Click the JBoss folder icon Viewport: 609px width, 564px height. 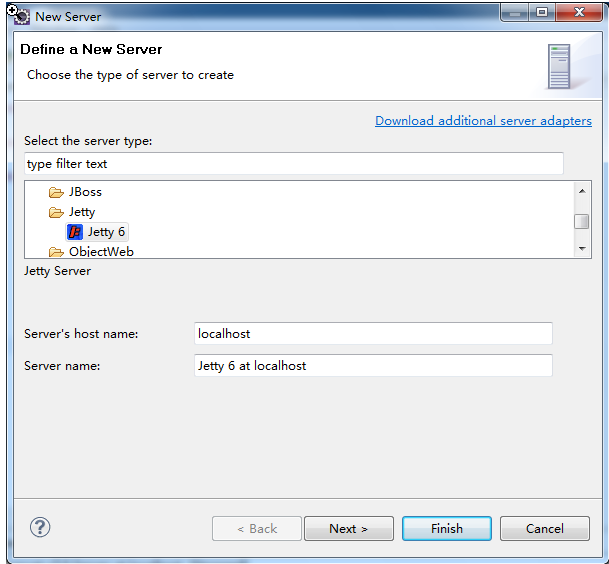point(56,192)
